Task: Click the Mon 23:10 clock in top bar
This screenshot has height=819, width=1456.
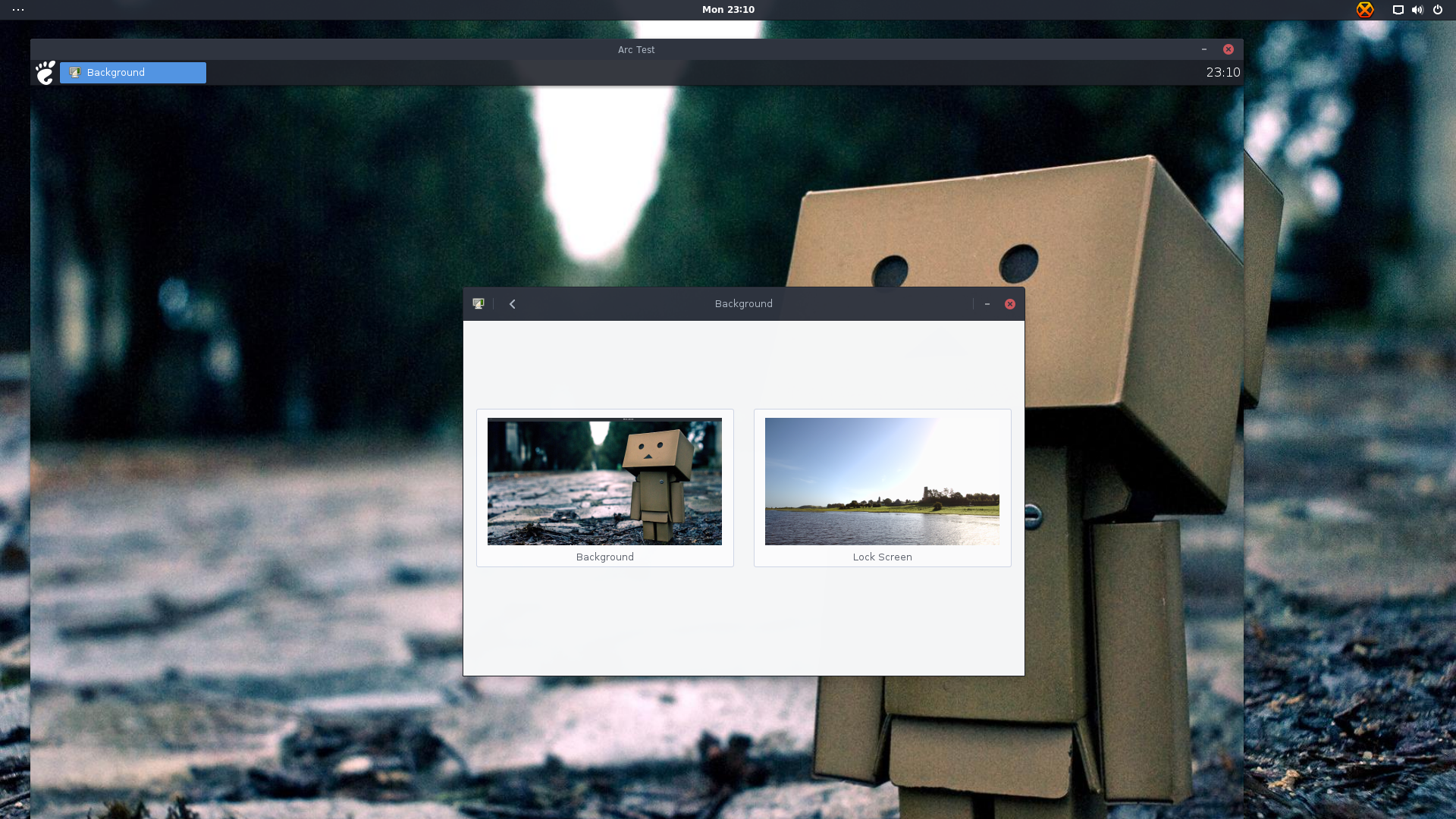Action: tap(728, 10)
